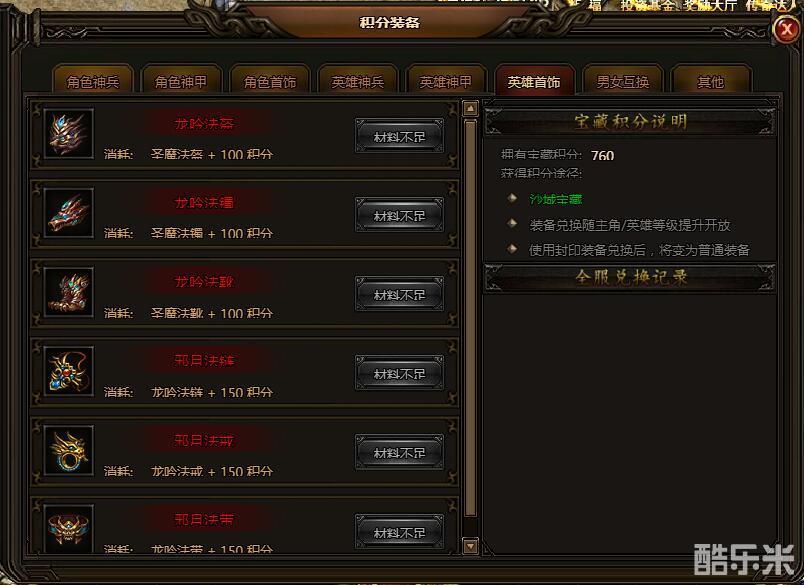Switch to the 角色神兵 tab

tap(93, 80)
